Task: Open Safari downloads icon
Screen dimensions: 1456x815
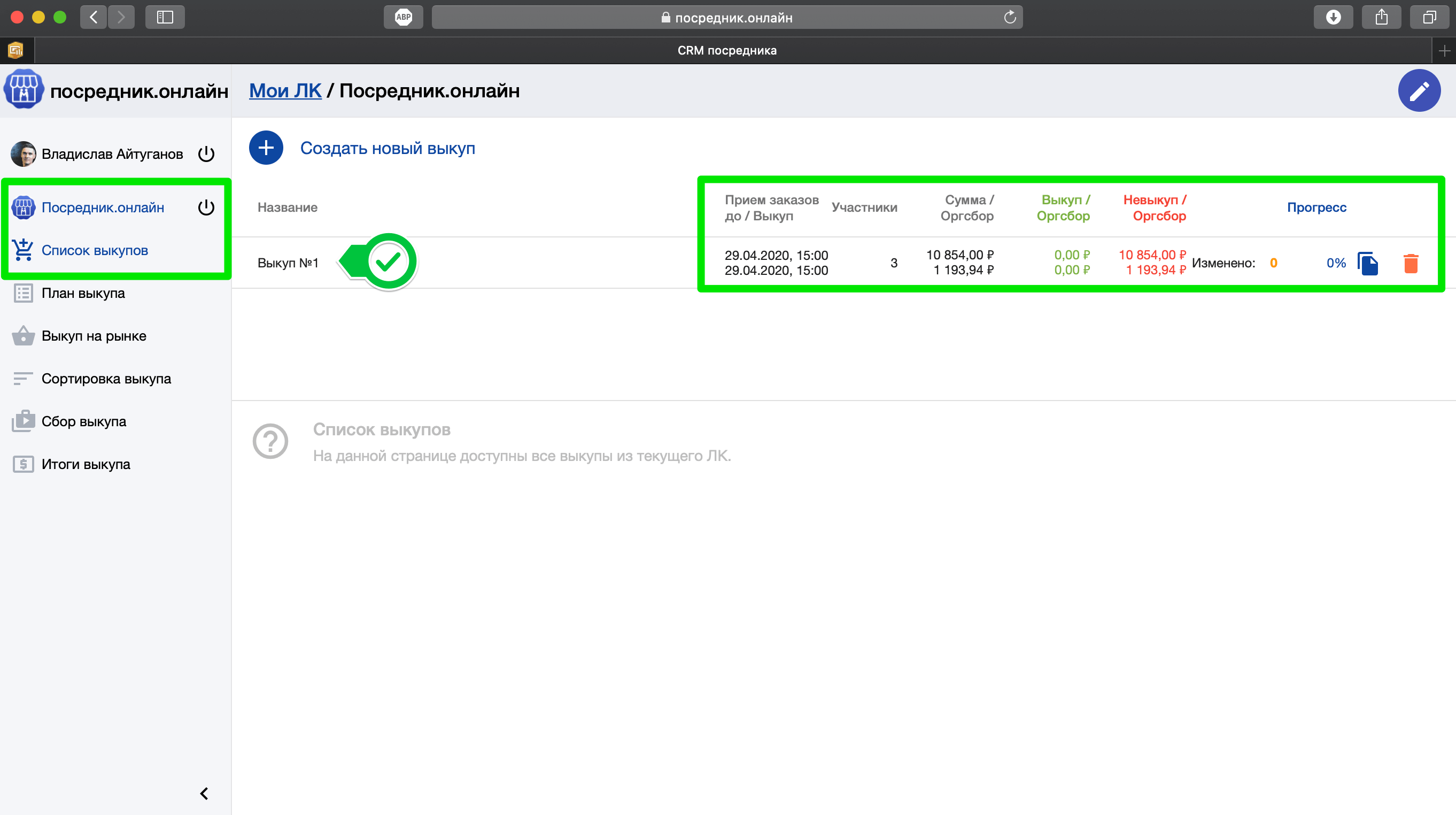Action: click(1333, 17)
